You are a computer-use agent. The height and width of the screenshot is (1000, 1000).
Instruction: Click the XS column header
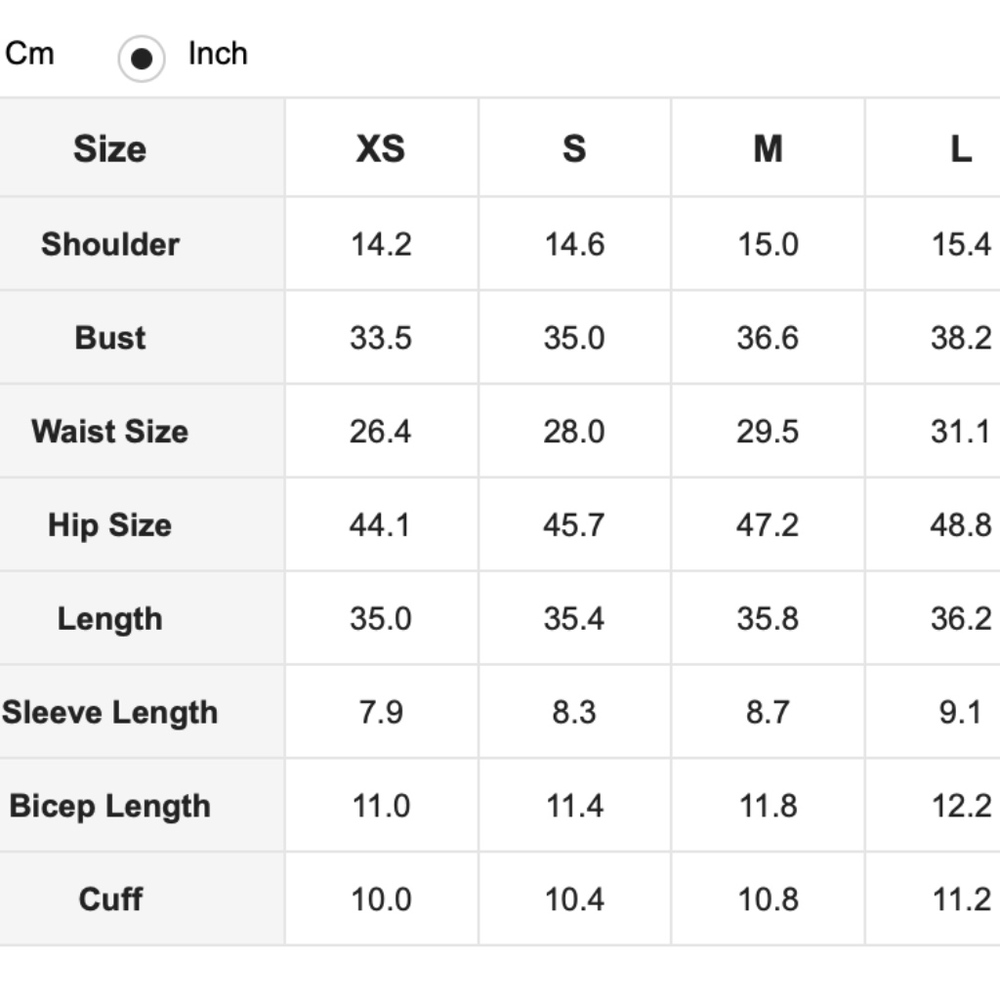(x=380, y=149)
